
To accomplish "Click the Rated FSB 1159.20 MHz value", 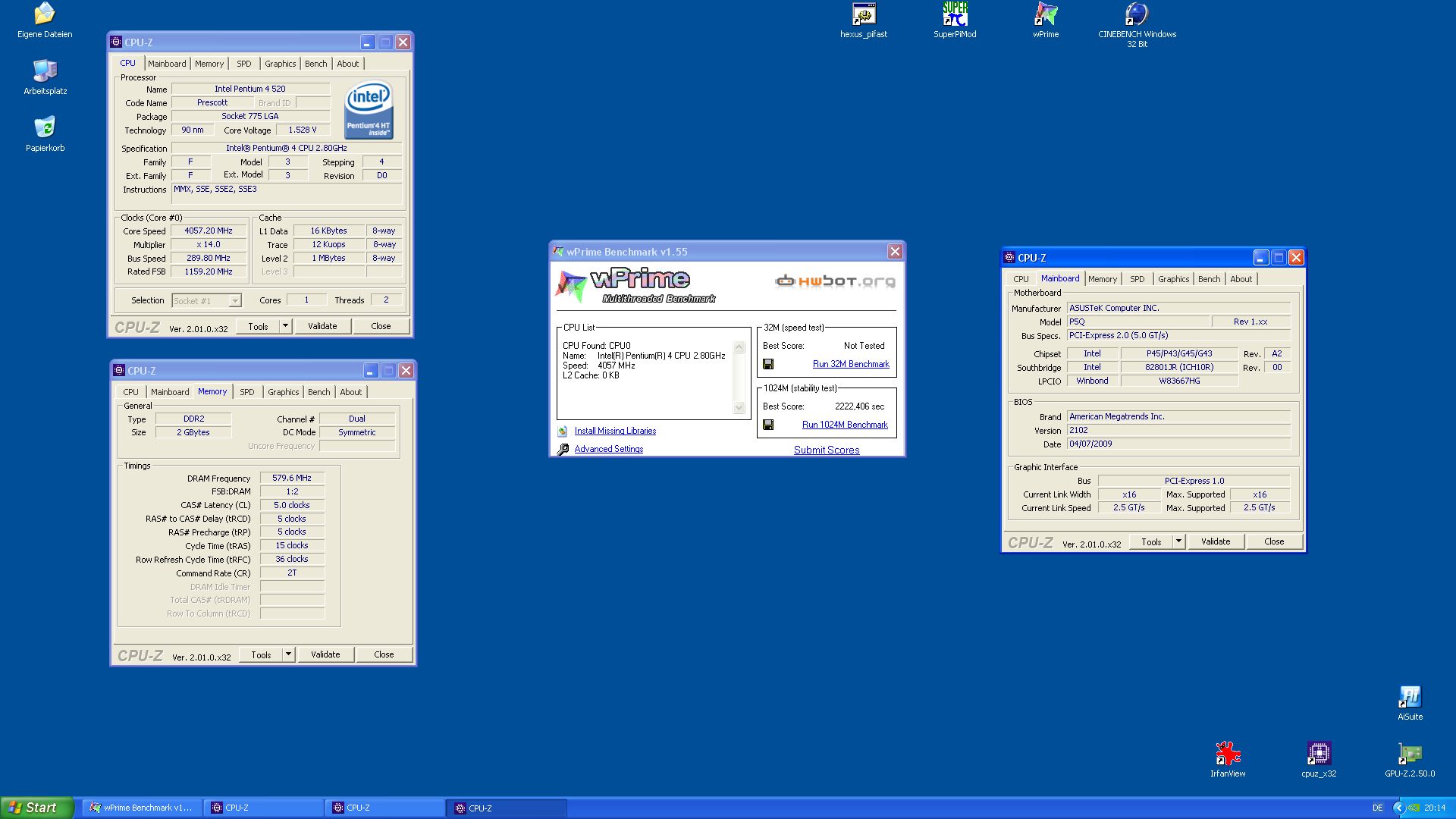I will coord(209,271).
